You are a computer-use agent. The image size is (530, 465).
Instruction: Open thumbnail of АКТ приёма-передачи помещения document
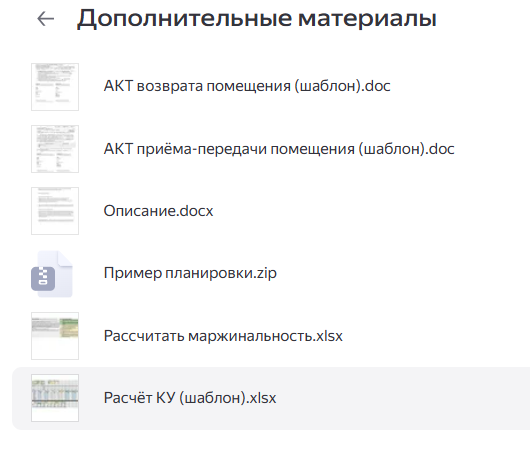coord(55,149)
